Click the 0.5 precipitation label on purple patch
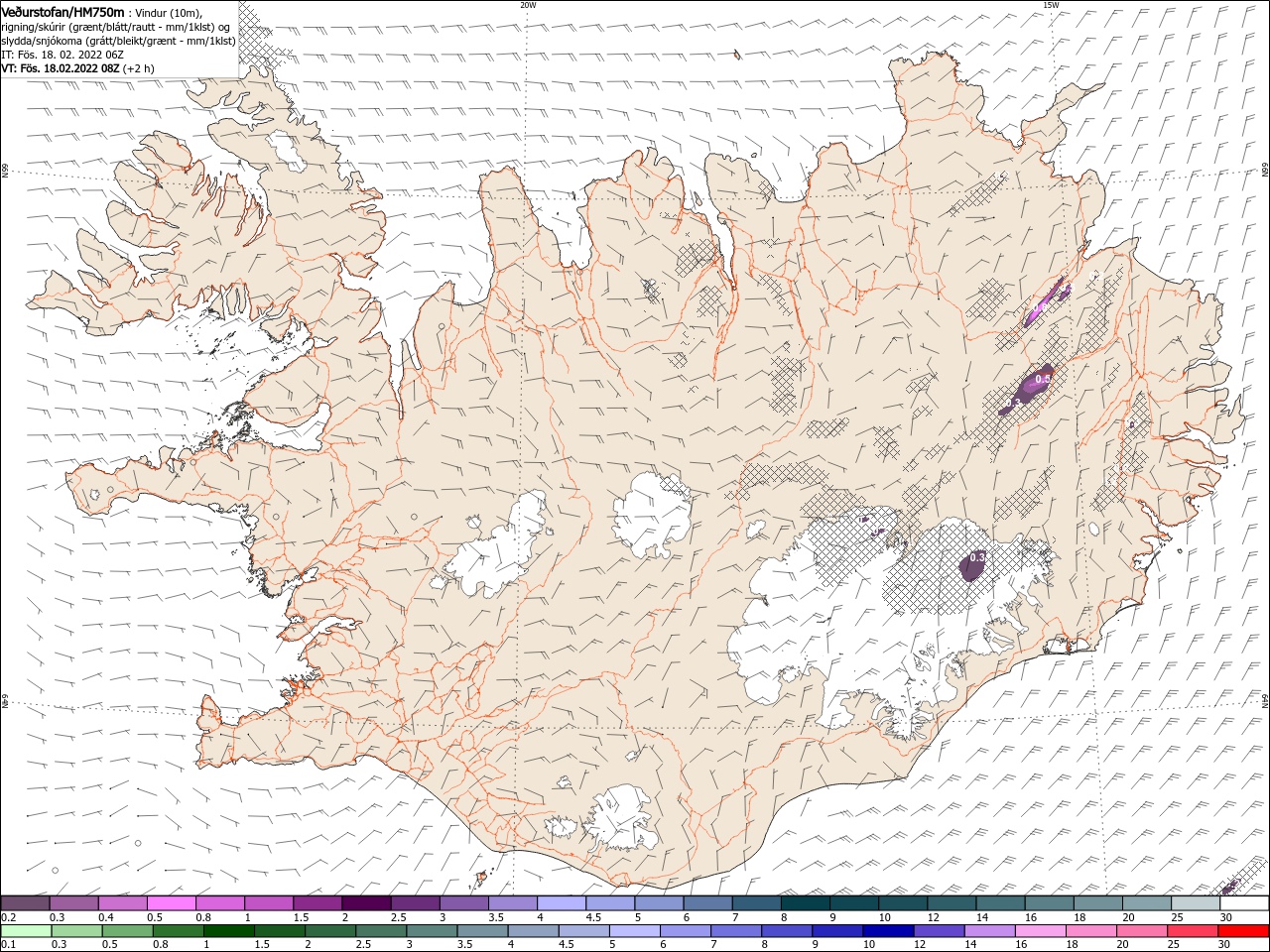1270x952 pixels. pyautogui.click(x=1043, y=379)
